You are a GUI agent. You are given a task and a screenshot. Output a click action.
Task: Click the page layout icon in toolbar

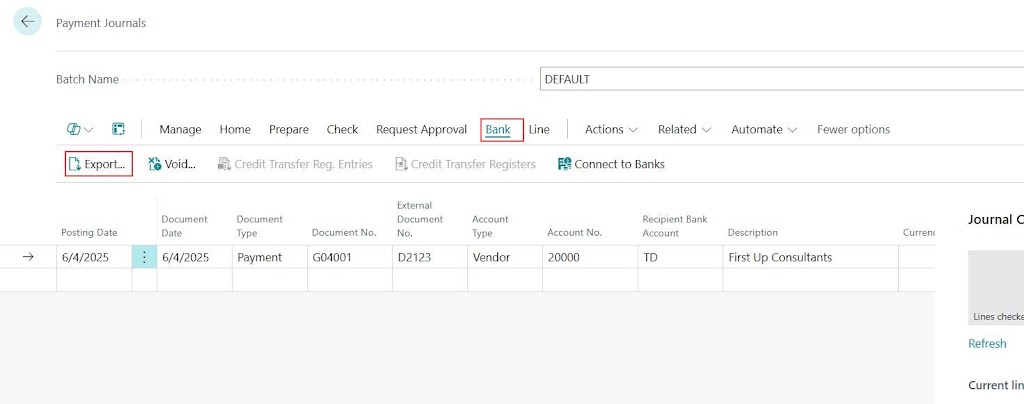[118, 129]
